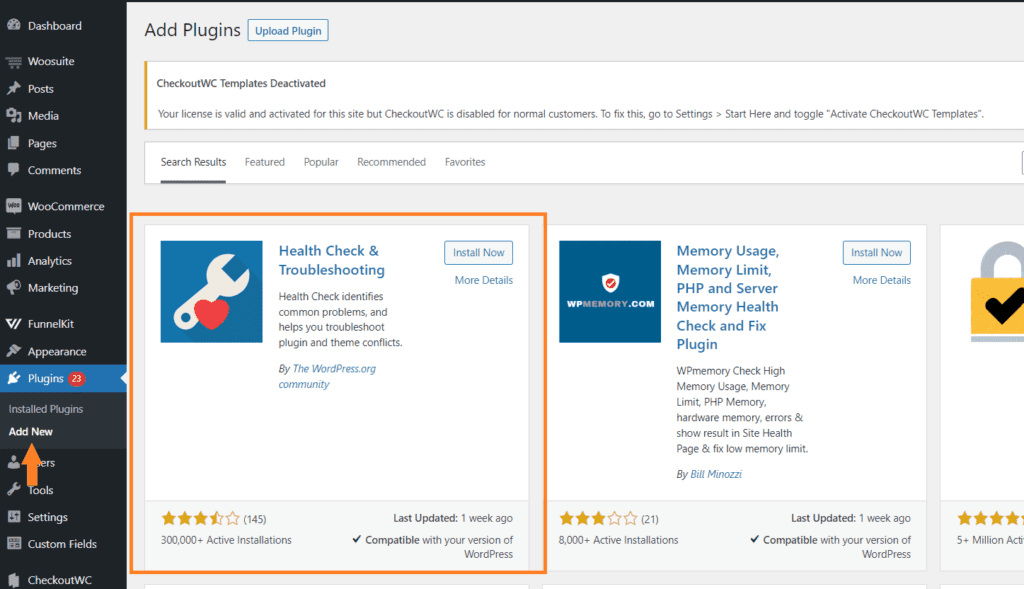Switch to the Popular tab
The image size is (1024, 589).
pos(321,162)
